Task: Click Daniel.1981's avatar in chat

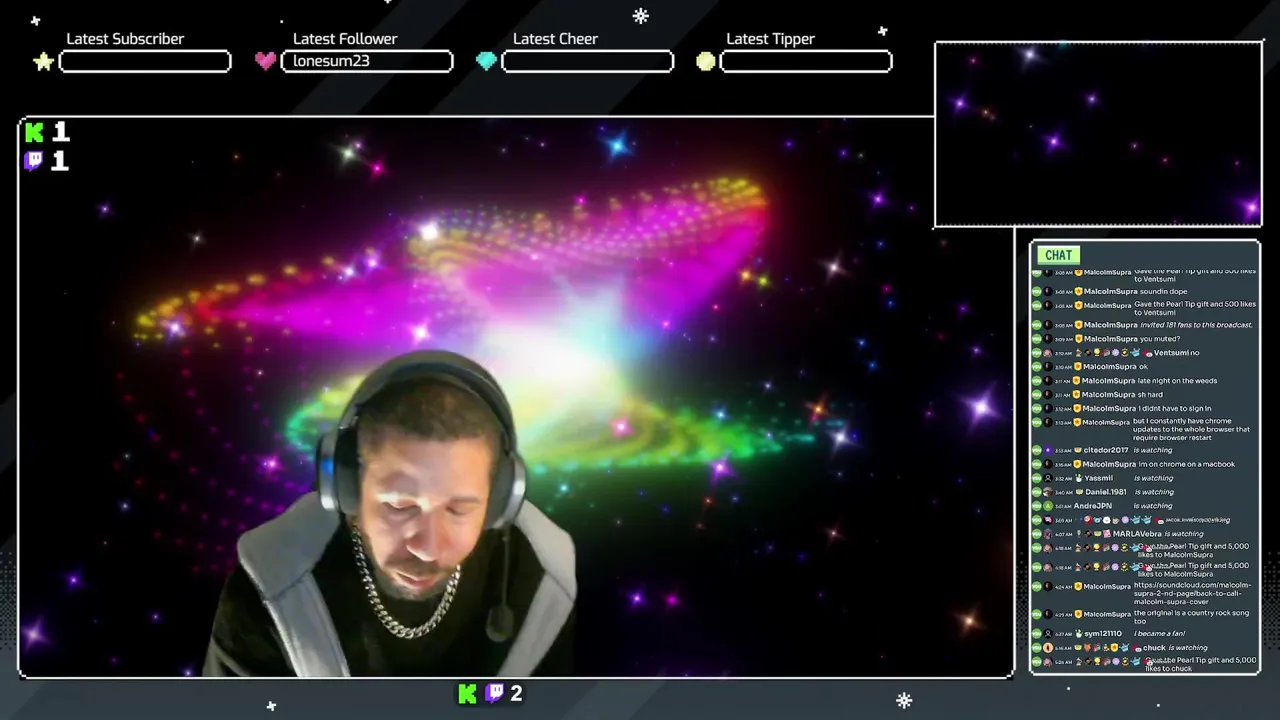Action: (x=1047, y=492)
